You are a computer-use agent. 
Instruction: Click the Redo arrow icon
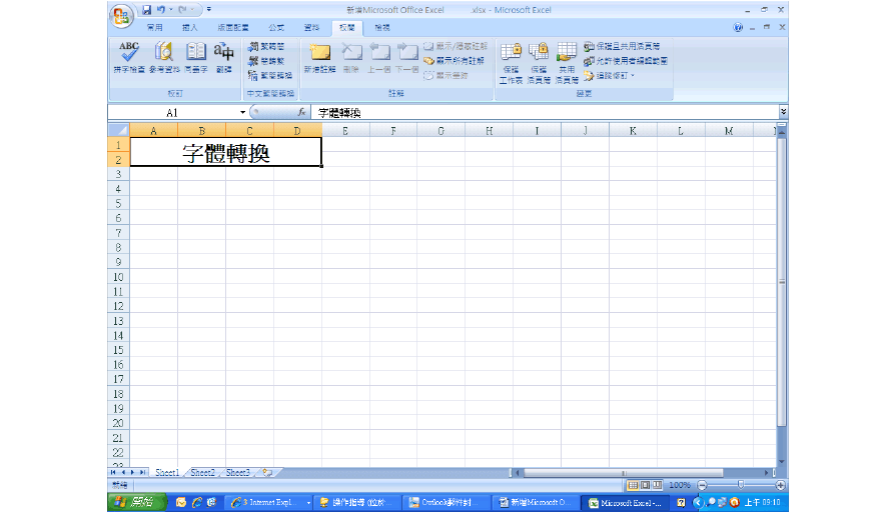[x=182, y=10]
